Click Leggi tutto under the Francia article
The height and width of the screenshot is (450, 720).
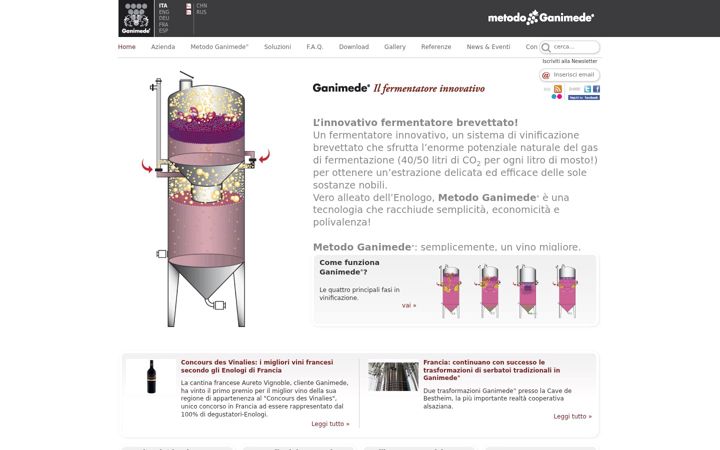(572, 416)
